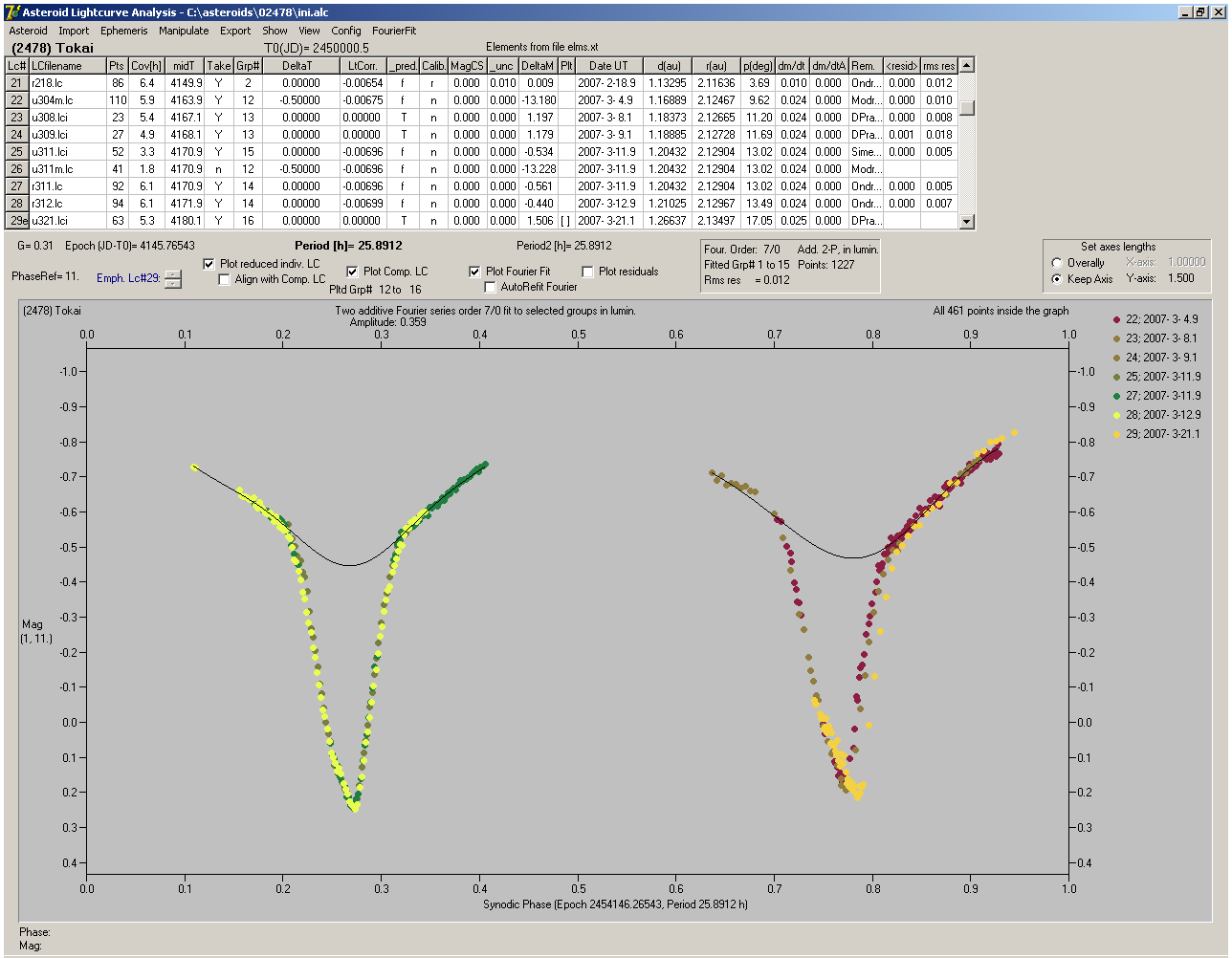Enable AutoRefit Fourier checkbox

pos(491,287)
